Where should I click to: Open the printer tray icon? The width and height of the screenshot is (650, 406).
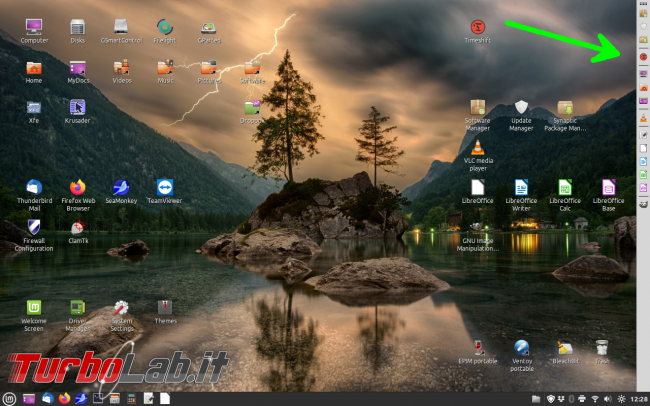(x=582, y=399)
